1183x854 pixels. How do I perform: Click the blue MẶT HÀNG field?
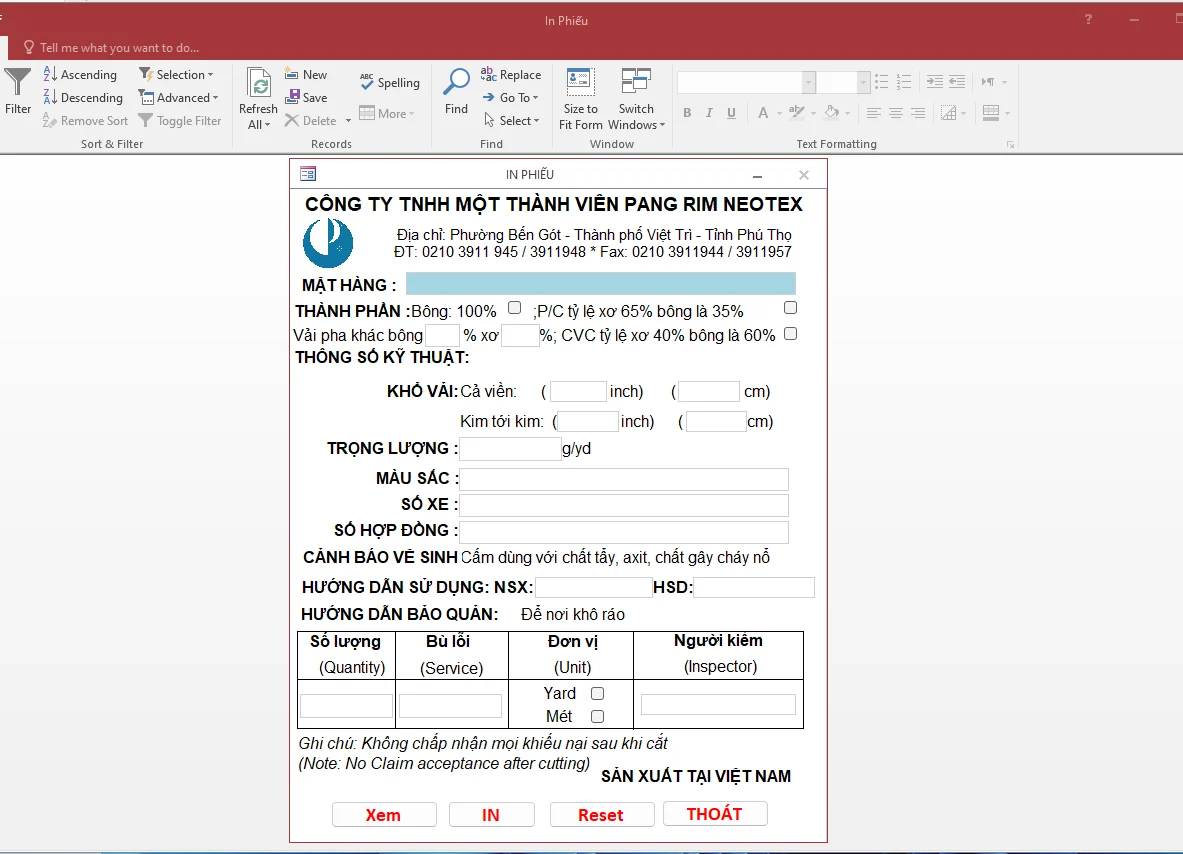pos(600,284)
